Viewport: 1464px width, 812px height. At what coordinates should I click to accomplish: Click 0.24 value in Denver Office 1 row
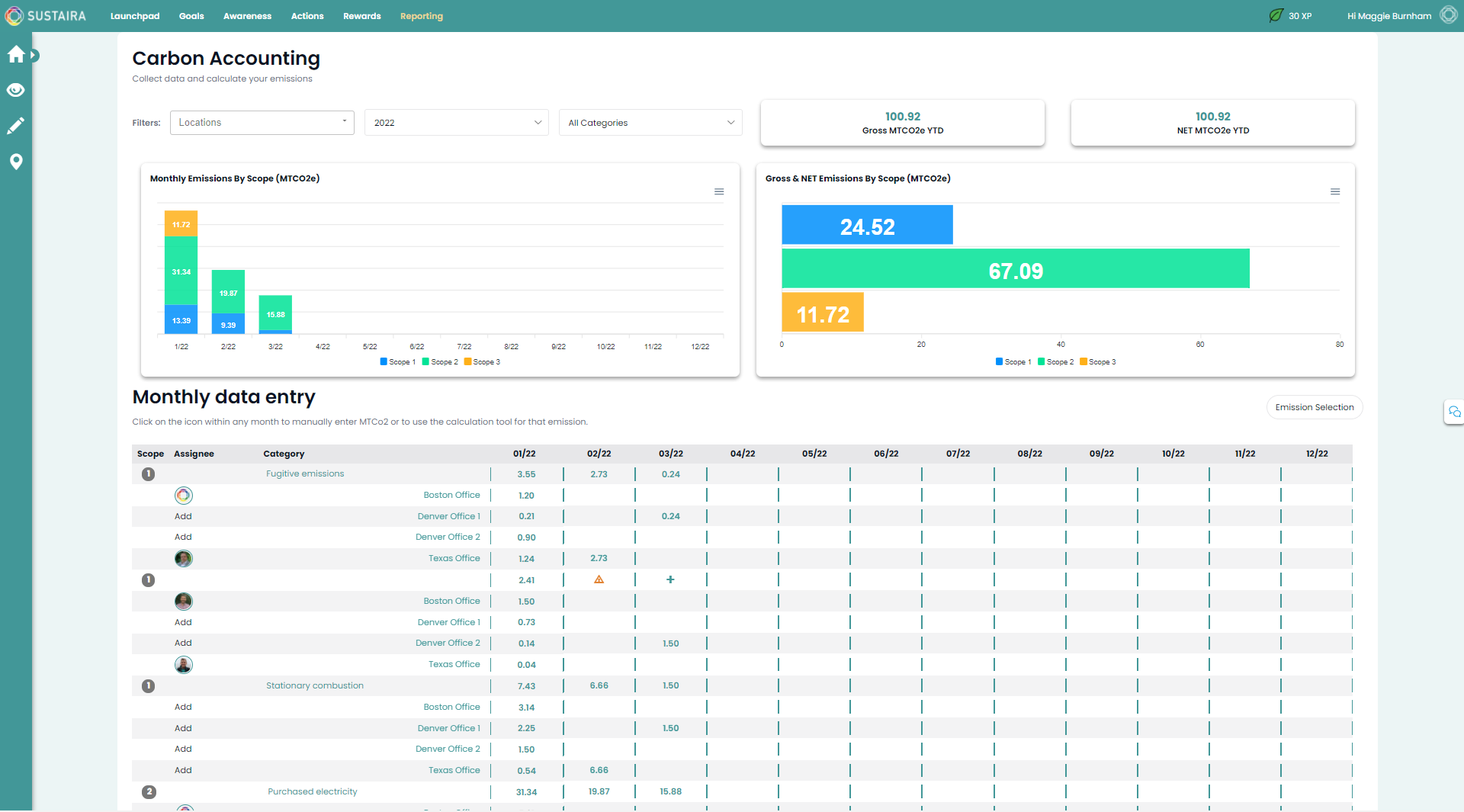click(x=671, y=517)
